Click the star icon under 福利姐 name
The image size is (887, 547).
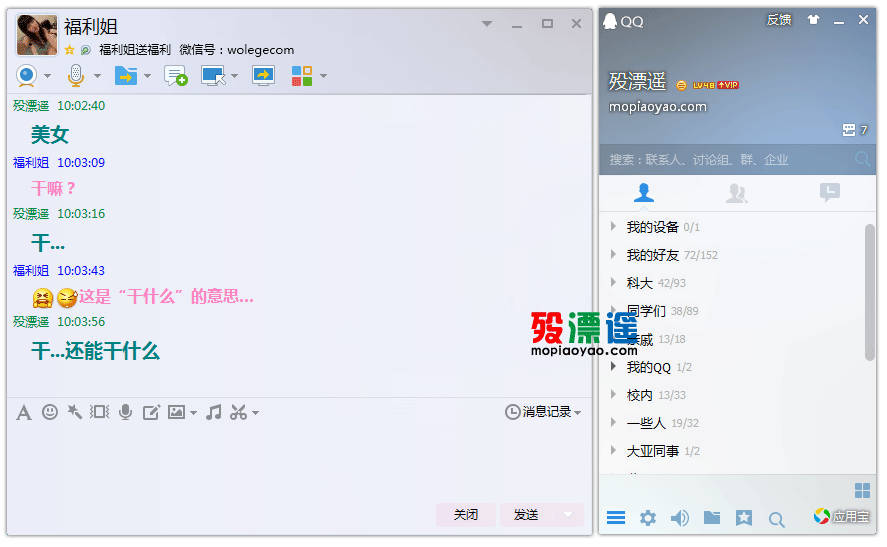tap(70, 50)
